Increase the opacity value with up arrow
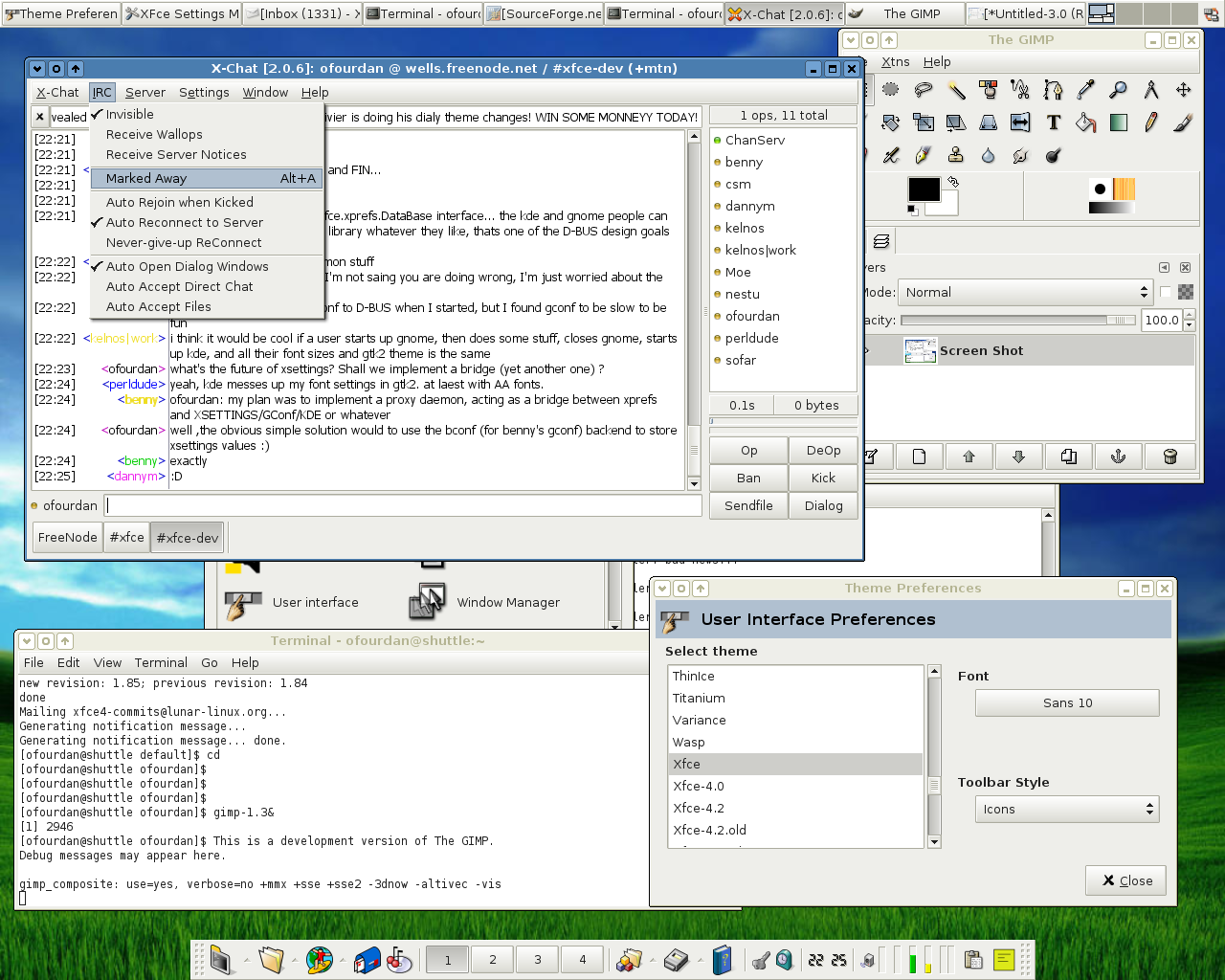This screenshot has width=1225, height=980. (x=1190, y=315)
